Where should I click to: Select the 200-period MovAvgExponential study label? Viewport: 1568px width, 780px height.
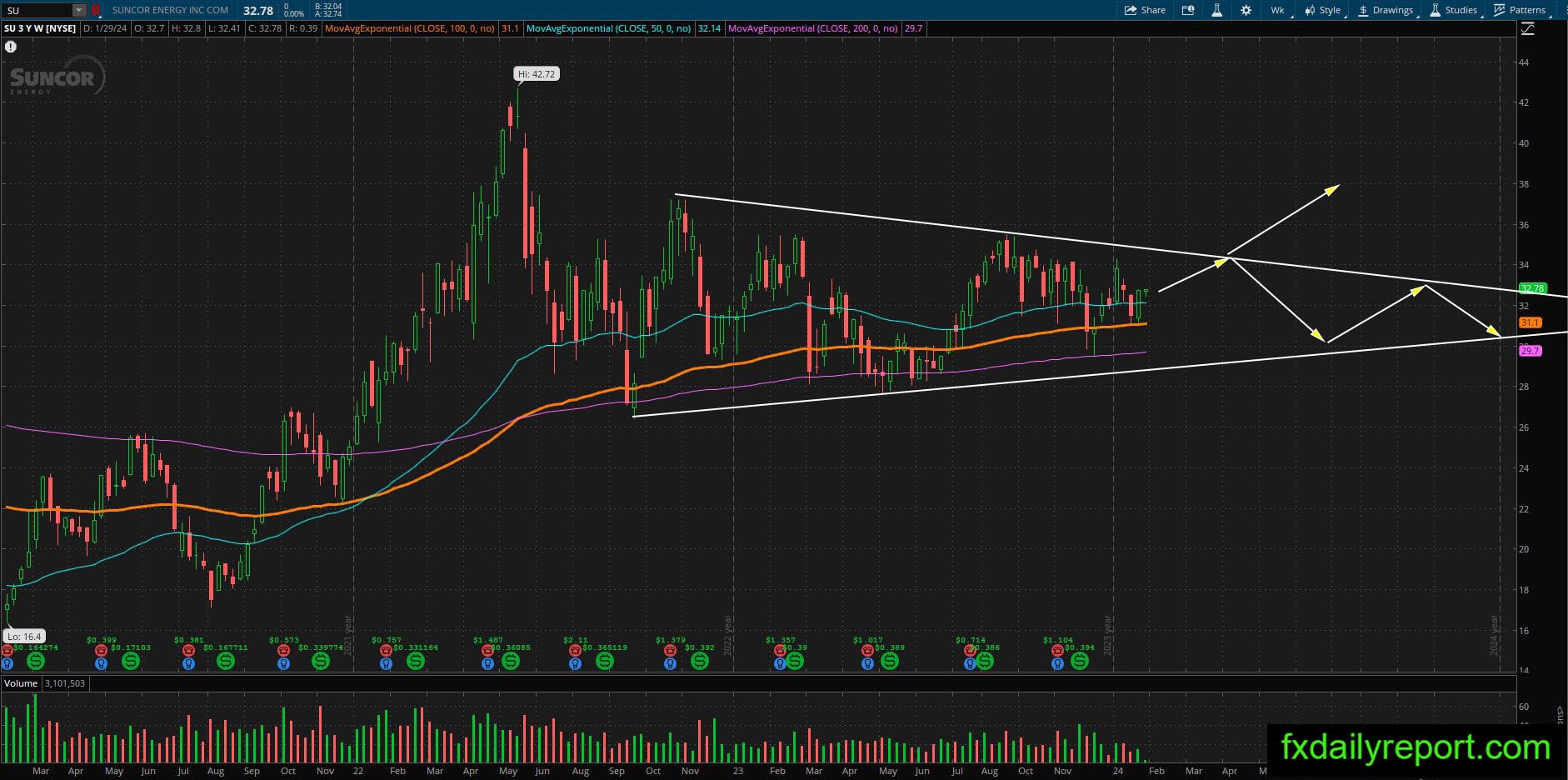tap(813, 28)
